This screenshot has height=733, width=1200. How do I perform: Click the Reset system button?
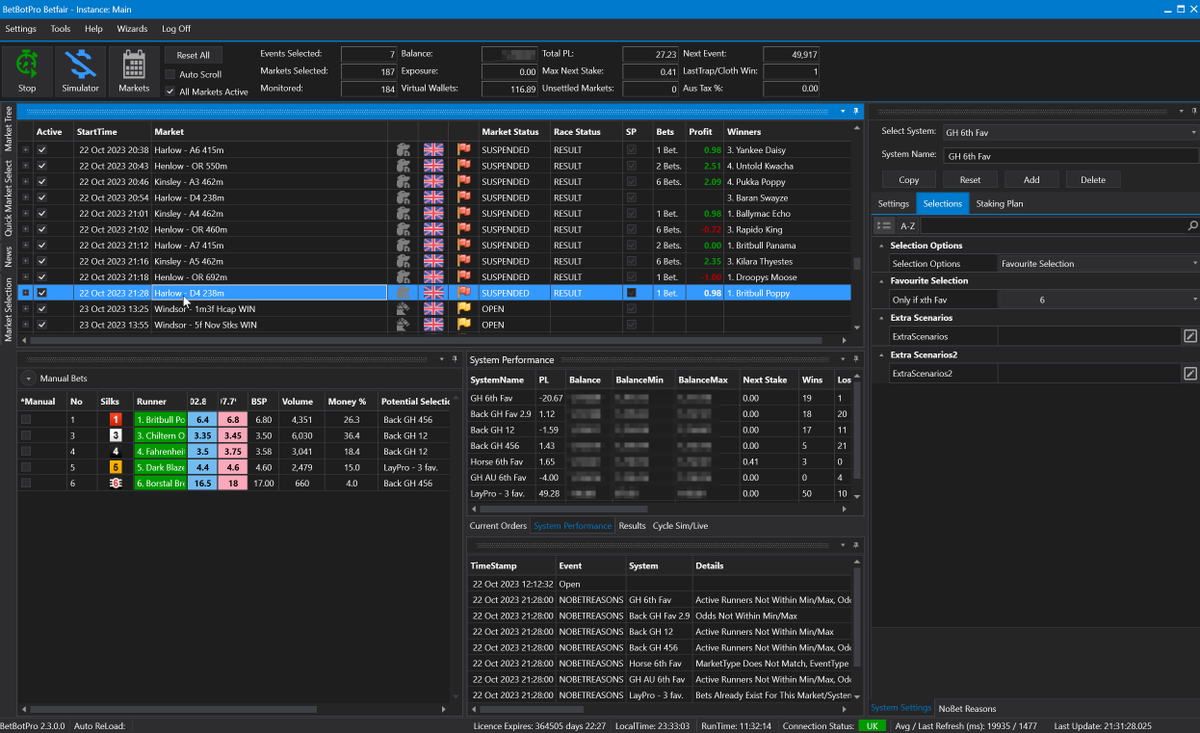tap(970, 180)
